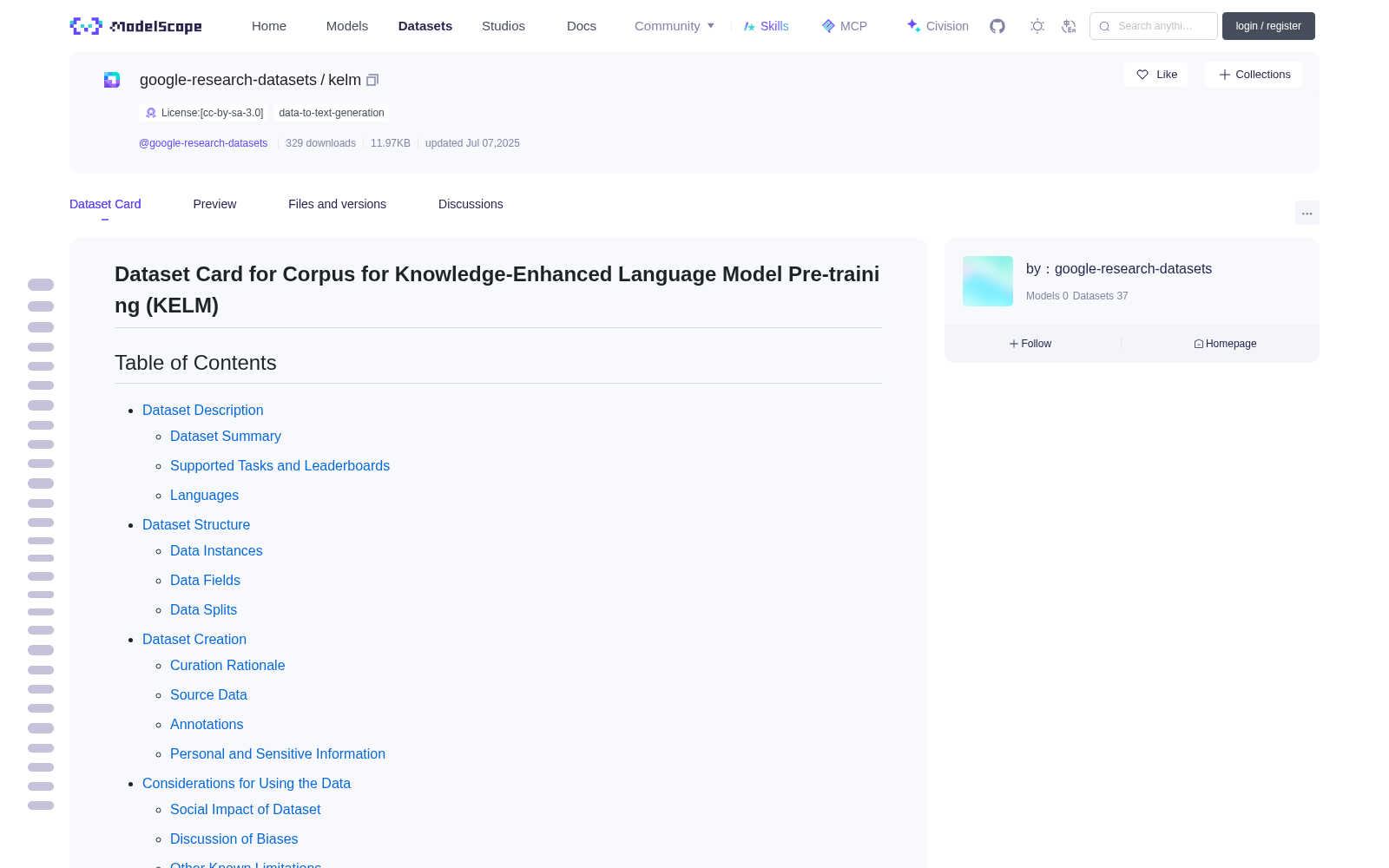Image resolution: width=1389 pixels, height=868 pixels.
Task: Click the google-research-datasets gradient avatar
Action: 988,281
